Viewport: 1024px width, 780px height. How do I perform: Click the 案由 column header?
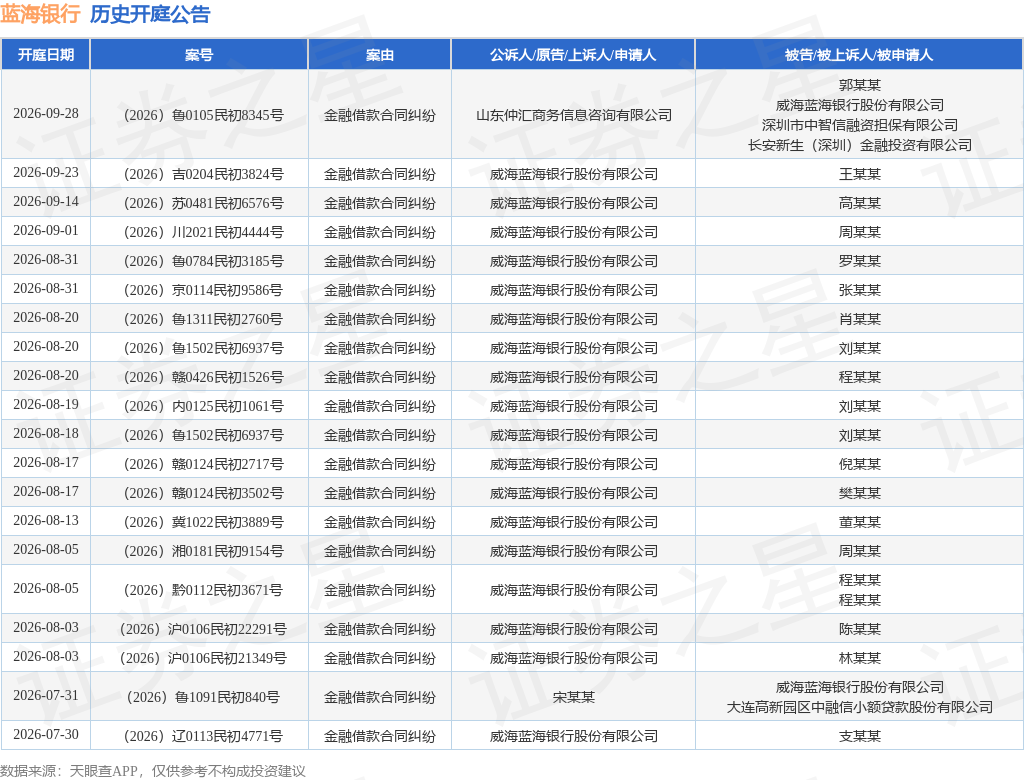[x=379, y=55]
